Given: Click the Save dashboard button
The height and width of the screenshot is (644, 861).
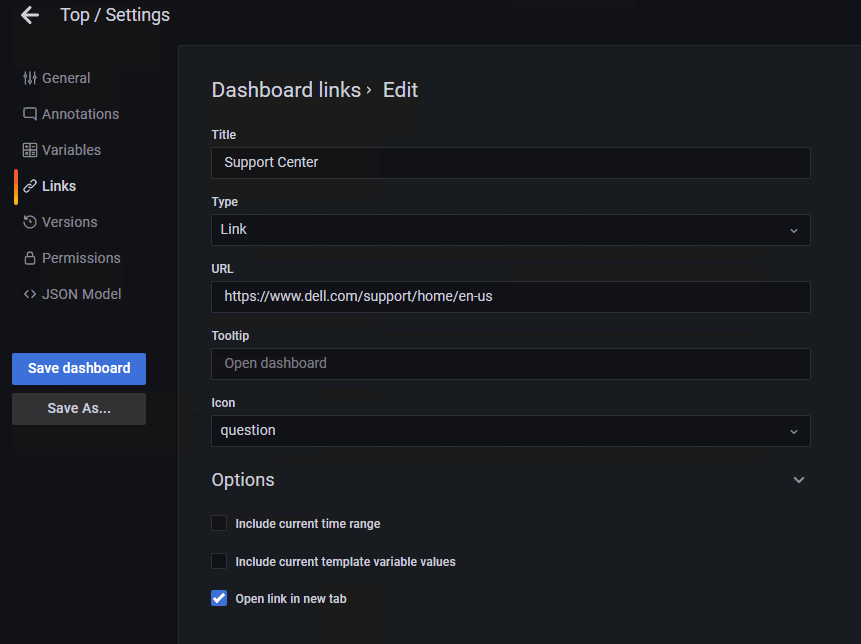Looking at the screenshot, I should coord(79,368).
